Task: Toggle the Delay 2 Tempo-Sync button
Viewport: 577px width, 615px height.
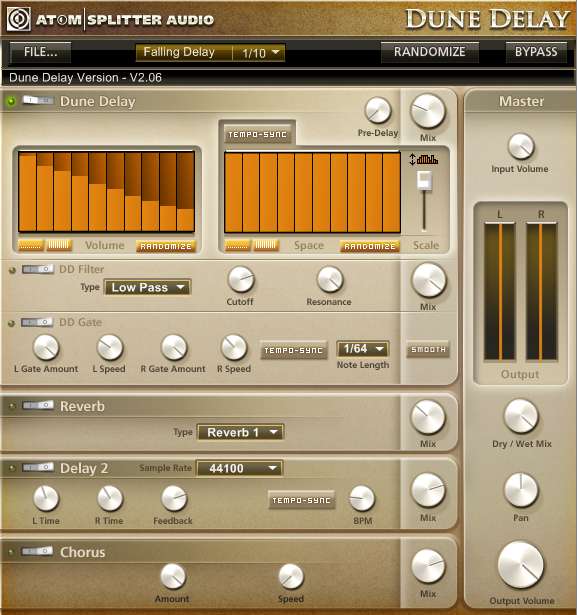Action: click(x=301, y=500)
